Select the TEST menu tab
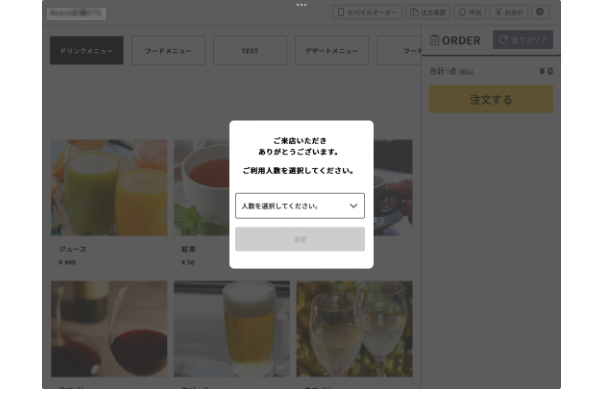The width and height of the screenshot is (600, 402). tap(249, 50)
